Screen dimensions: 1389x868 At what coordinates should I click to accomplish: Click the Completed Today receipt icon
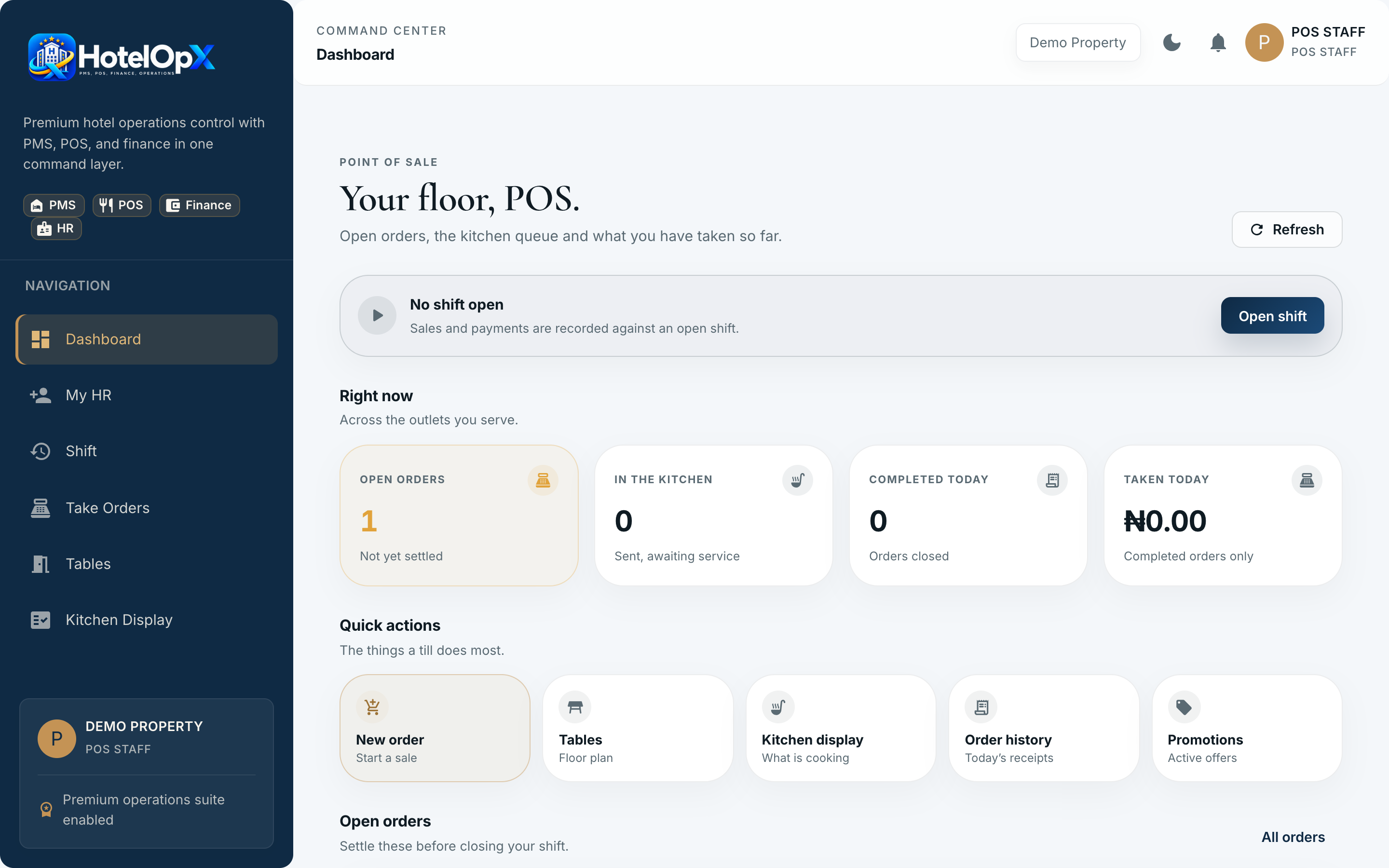(x=1052, y=480)
